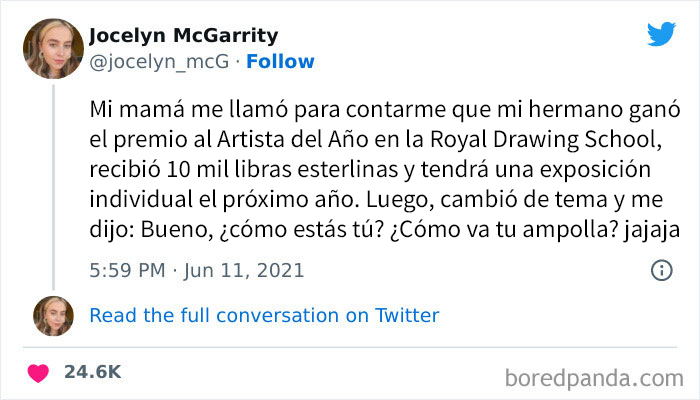The height and width of the screenshot is (400, 700).
Task: Click the Jun 11, 2021 date
Action: point(246,270)
